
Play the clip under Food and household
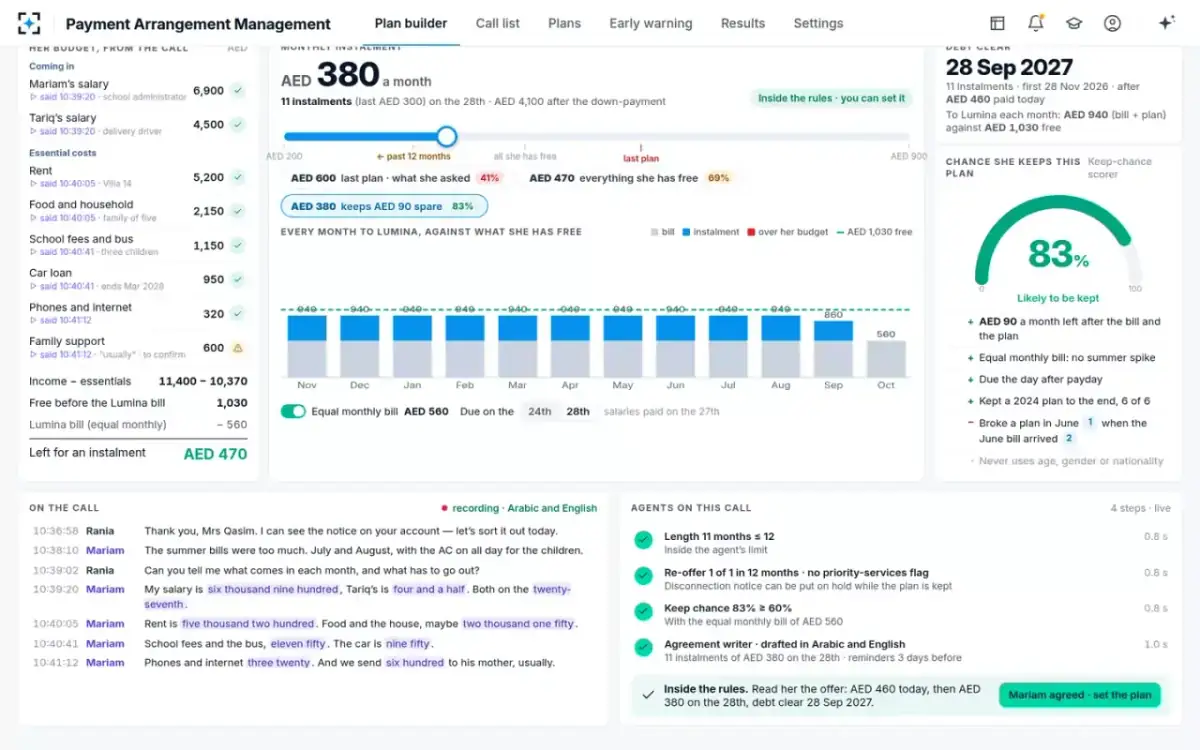(x=63, y=218)
